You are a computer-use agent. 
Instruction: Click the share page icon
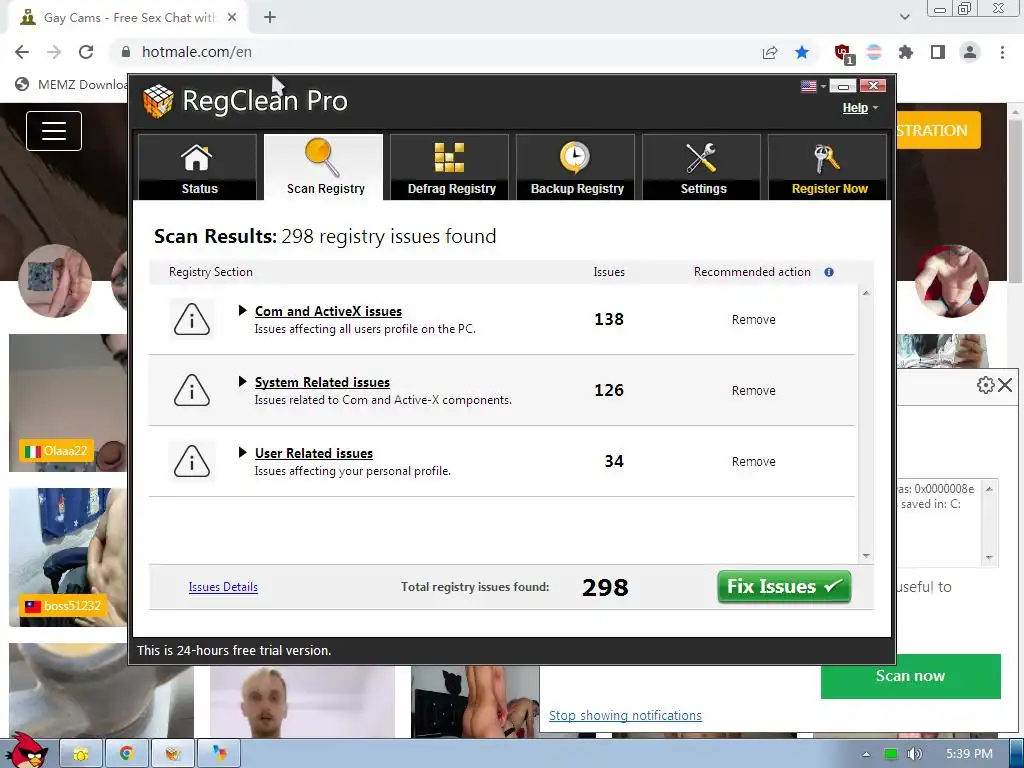(770, 52)
